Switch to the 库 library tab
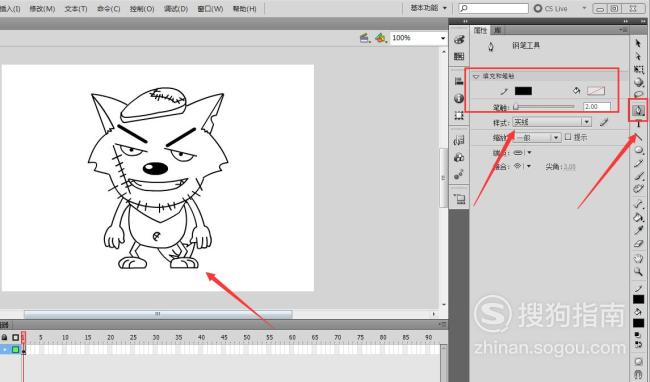Screen dimensions: 650x382 point(498,30)
